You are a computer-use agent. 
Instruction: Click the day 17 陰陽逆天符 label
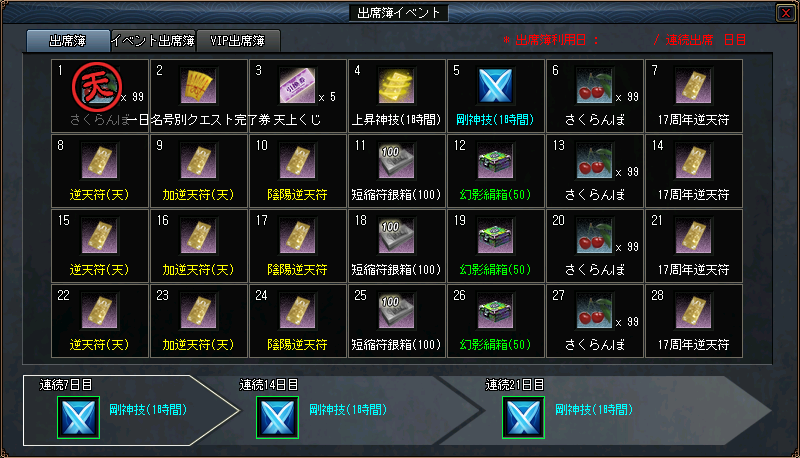(x=297, y=270)
